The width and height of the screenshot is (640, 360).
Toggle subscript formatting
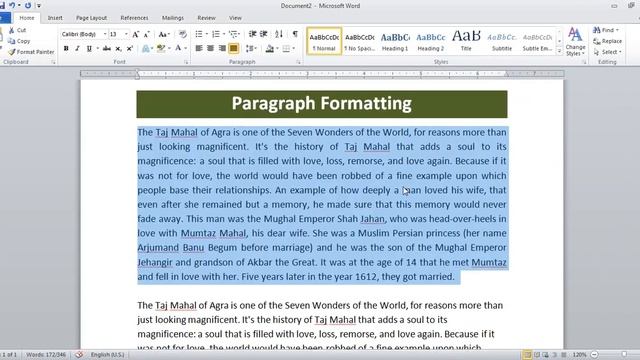(118, 49)
